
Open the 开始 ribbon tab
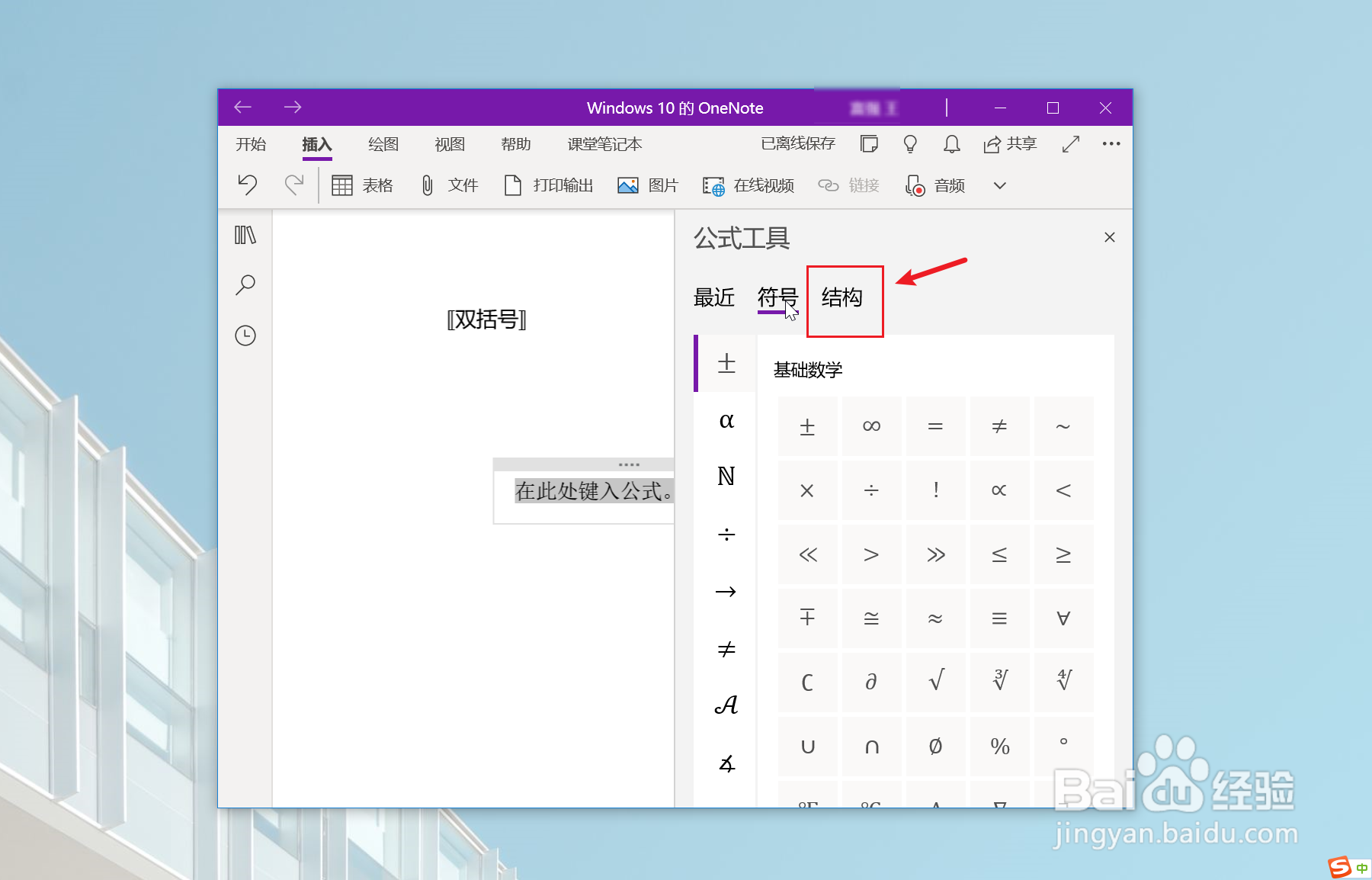pyautogui.click(x=251, y=144)
